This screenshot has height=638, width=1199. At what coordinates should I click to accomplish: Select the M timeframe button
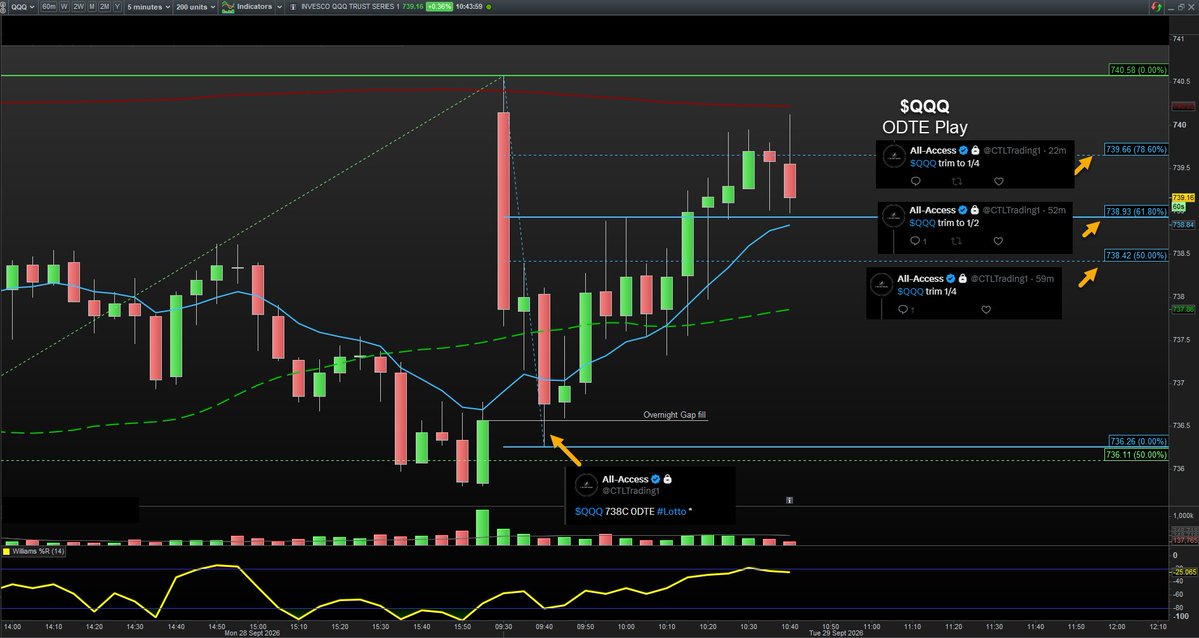point(92,6)
